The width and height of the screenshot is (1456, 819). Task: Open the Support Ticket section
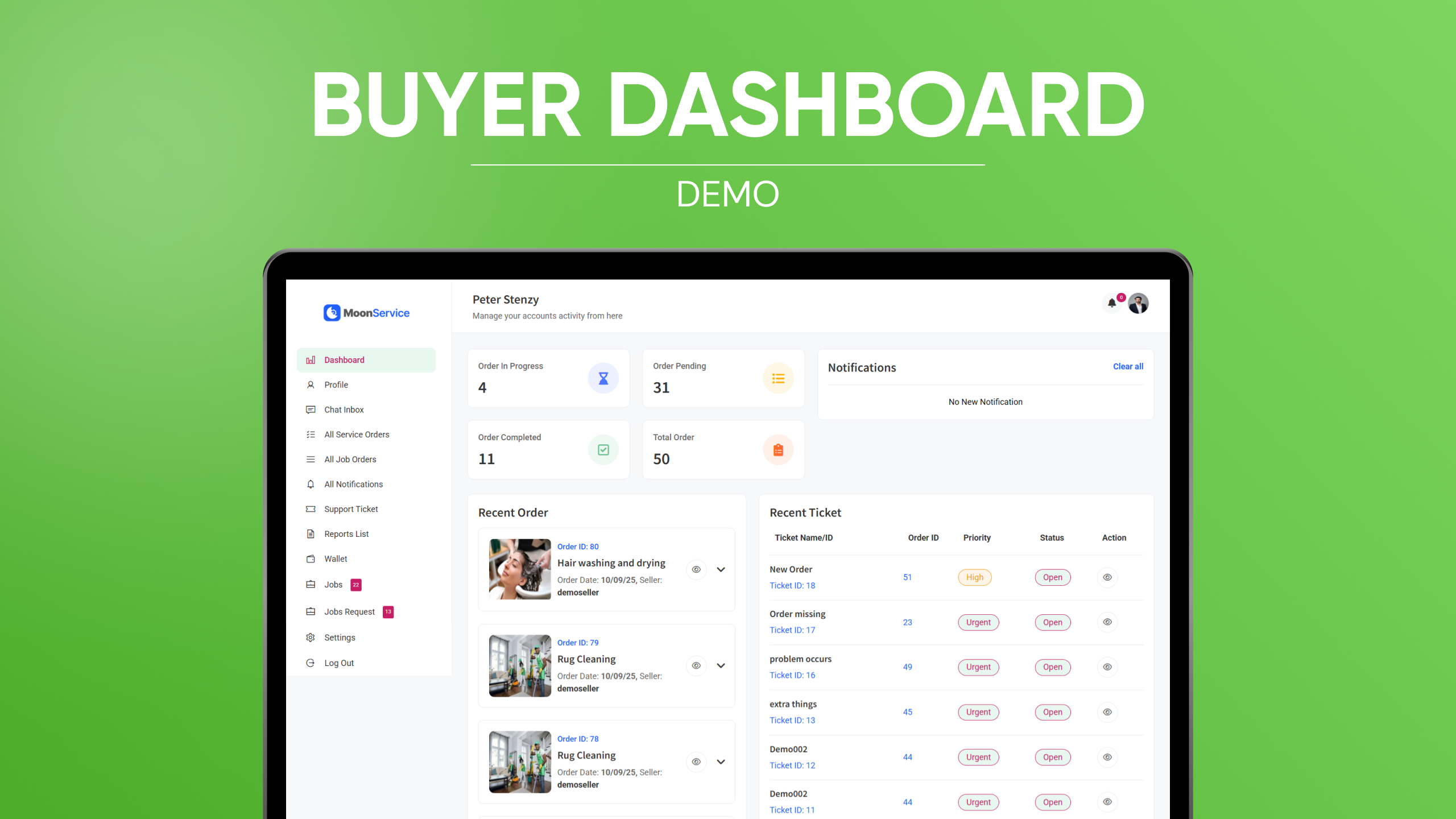[350, 508]
